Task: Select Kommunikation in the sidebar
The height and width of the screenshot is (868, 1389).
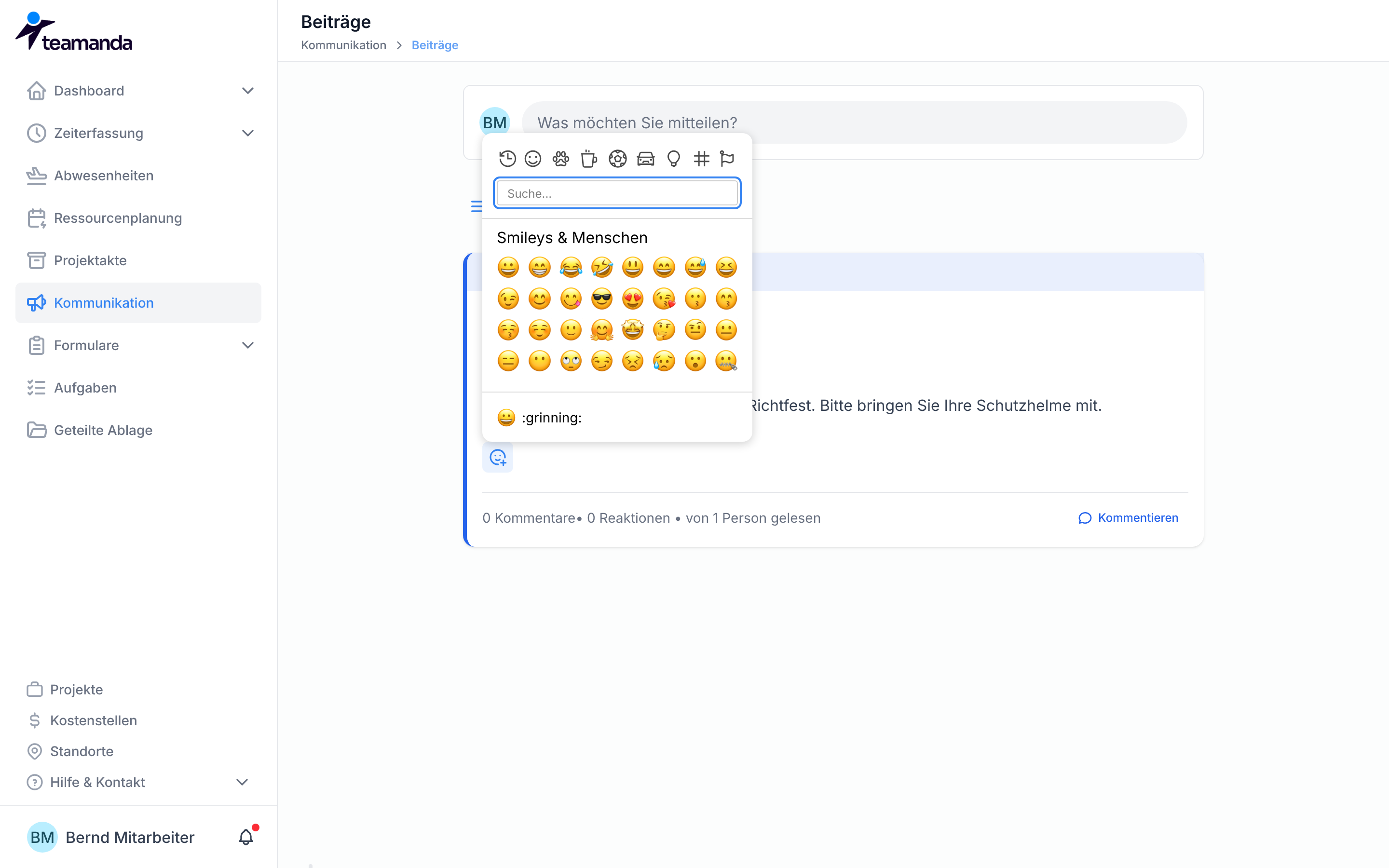Action: [x=138, y=302]
